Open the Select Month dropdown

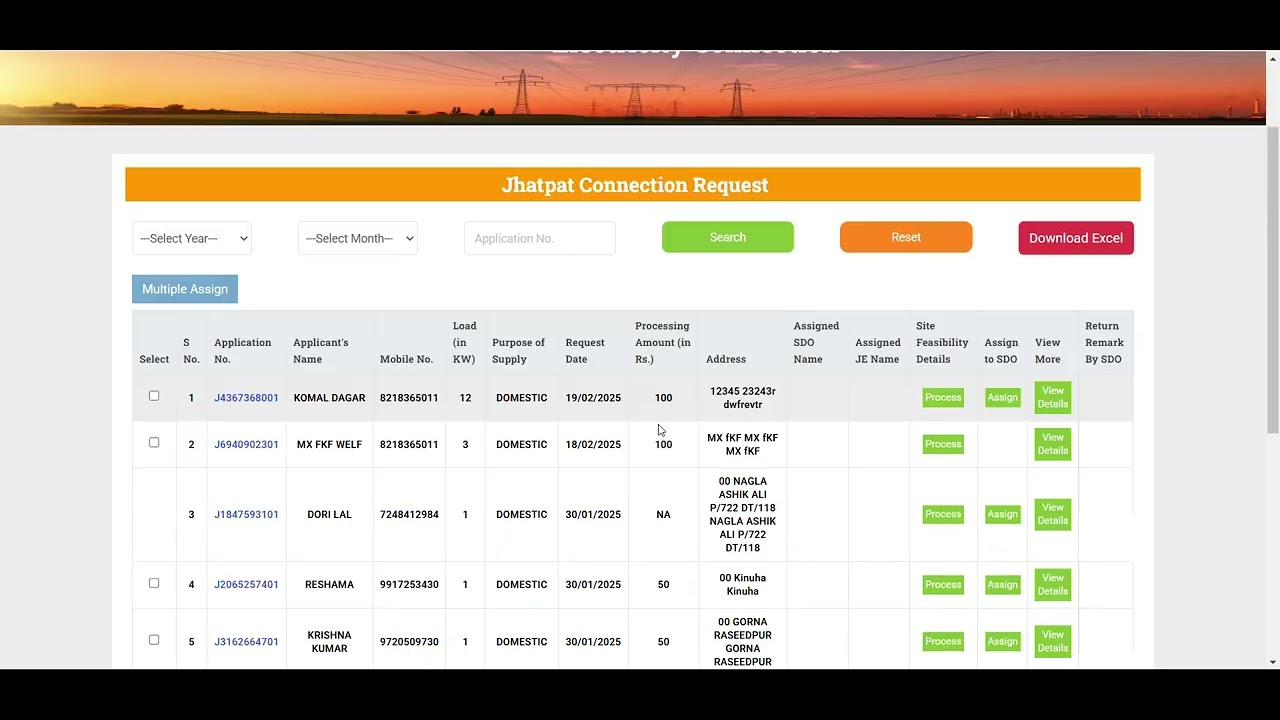(x=358, y=238)
